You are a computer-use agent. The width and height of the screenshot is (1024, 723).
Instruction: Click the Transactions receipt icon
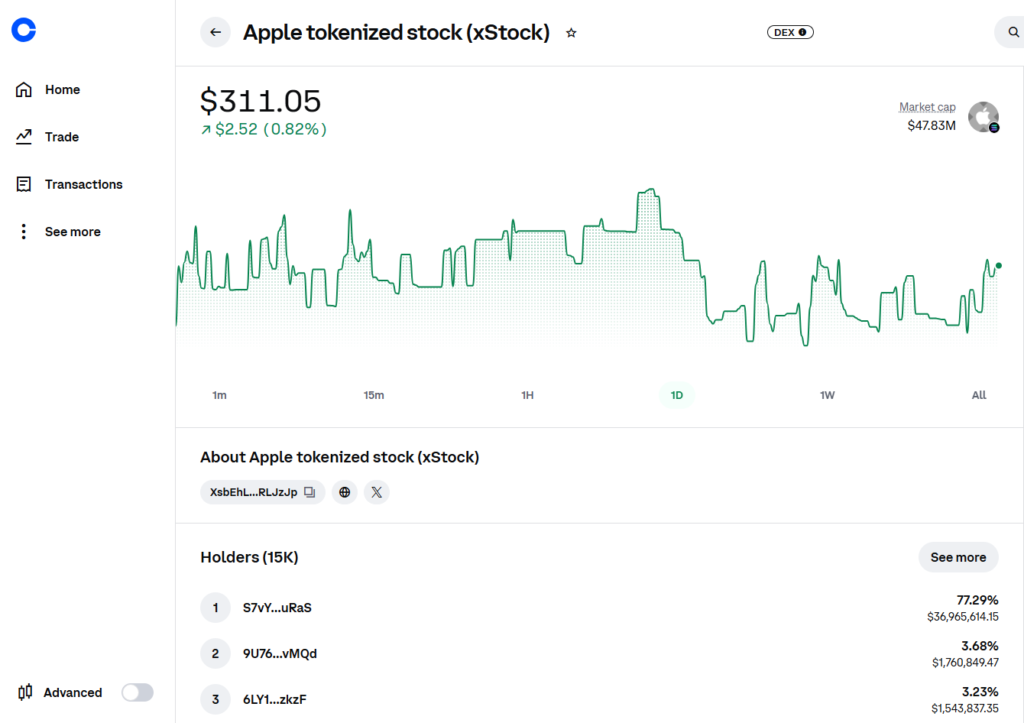coord(24,184)
